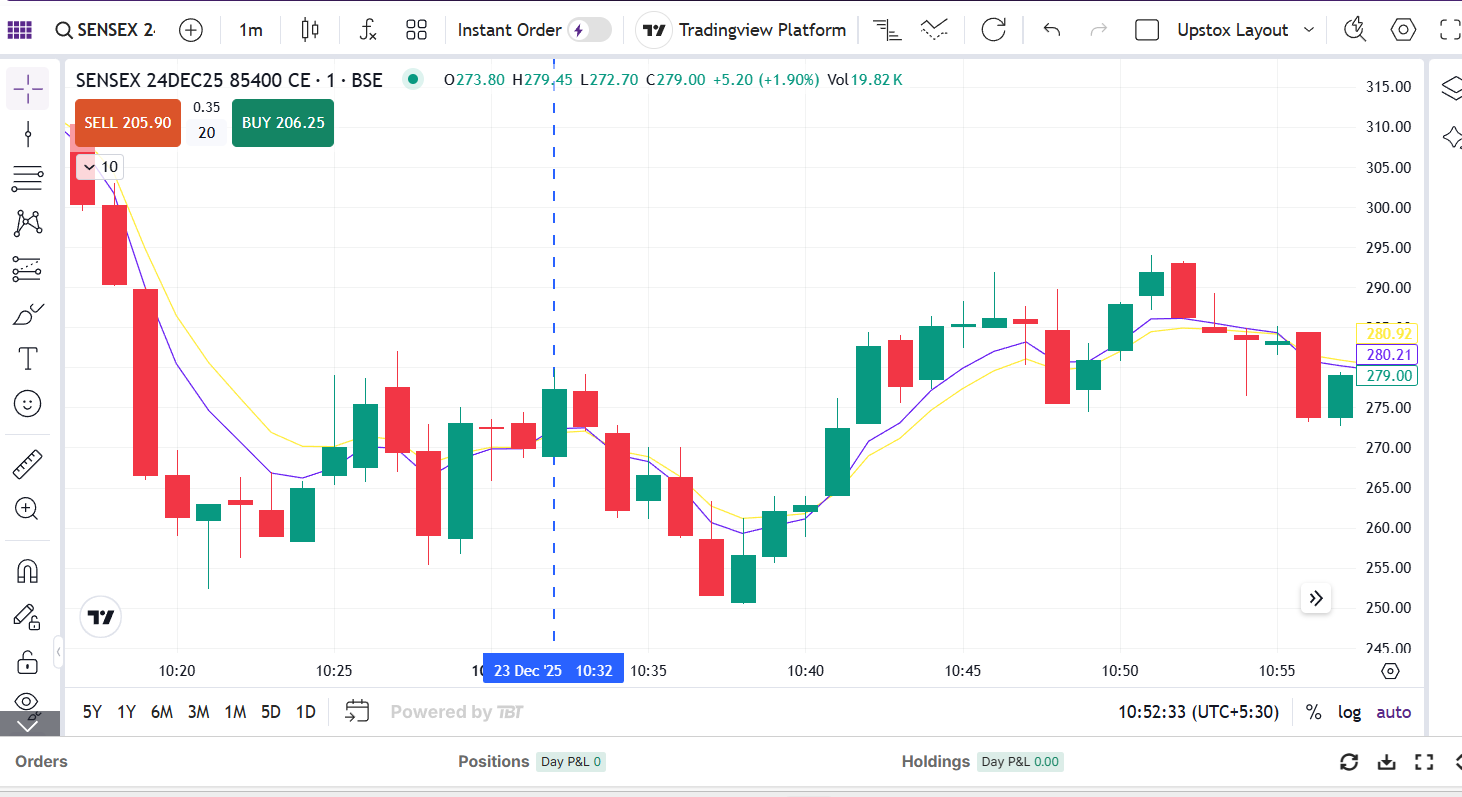Open the emoji icons tool
The image size is (1462, 797).
[x=28, y=404]
